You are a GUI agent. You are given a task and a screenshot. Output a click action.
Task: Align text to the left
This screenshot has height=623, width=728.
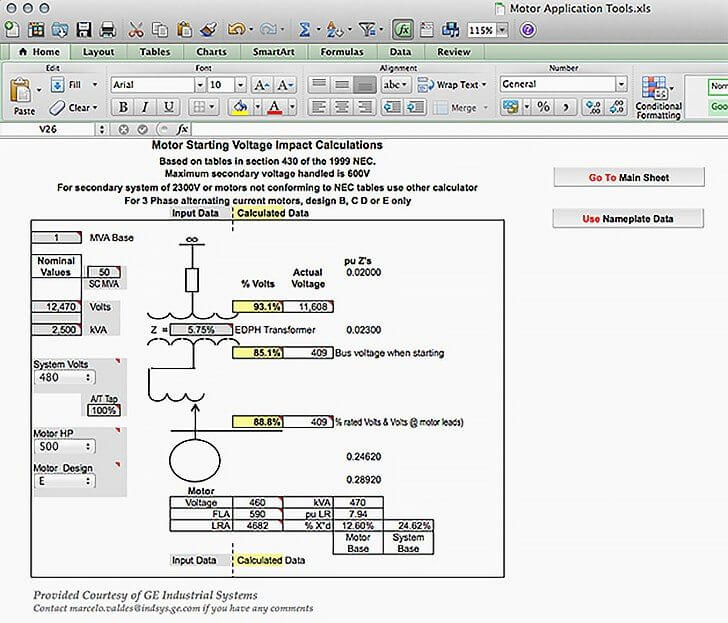(x=318, y=108)
